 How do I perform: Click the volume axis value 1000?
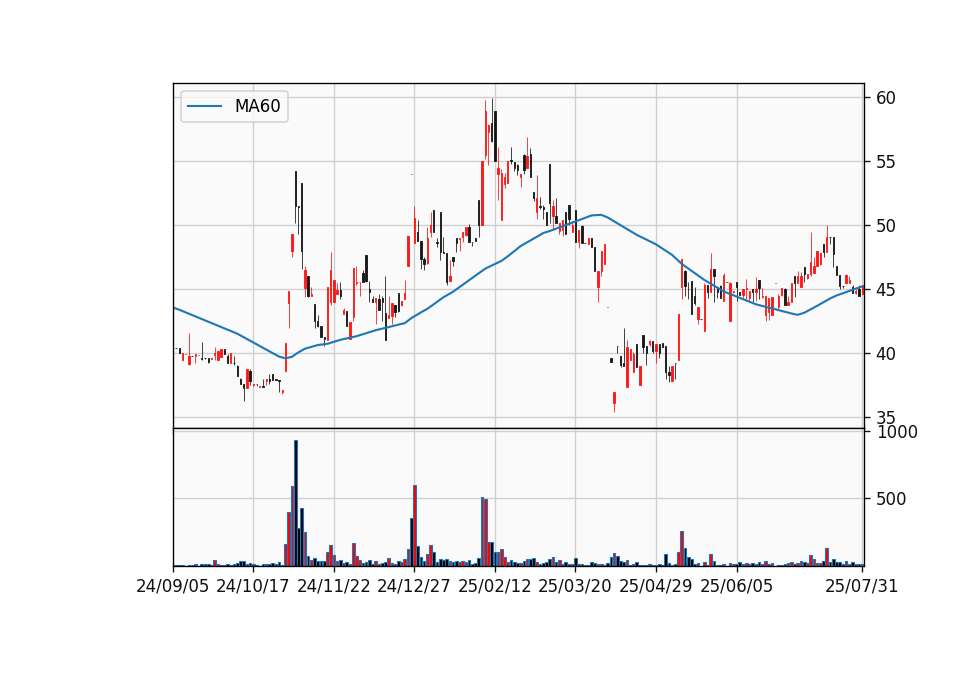pyautogui.click(x=897, y=432)
